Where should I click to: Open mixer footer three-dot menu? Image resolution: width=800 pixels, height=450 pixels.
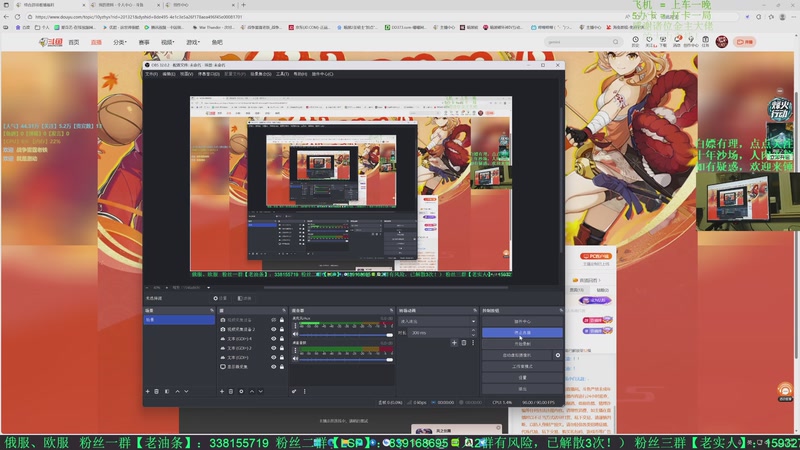(305, 391)
